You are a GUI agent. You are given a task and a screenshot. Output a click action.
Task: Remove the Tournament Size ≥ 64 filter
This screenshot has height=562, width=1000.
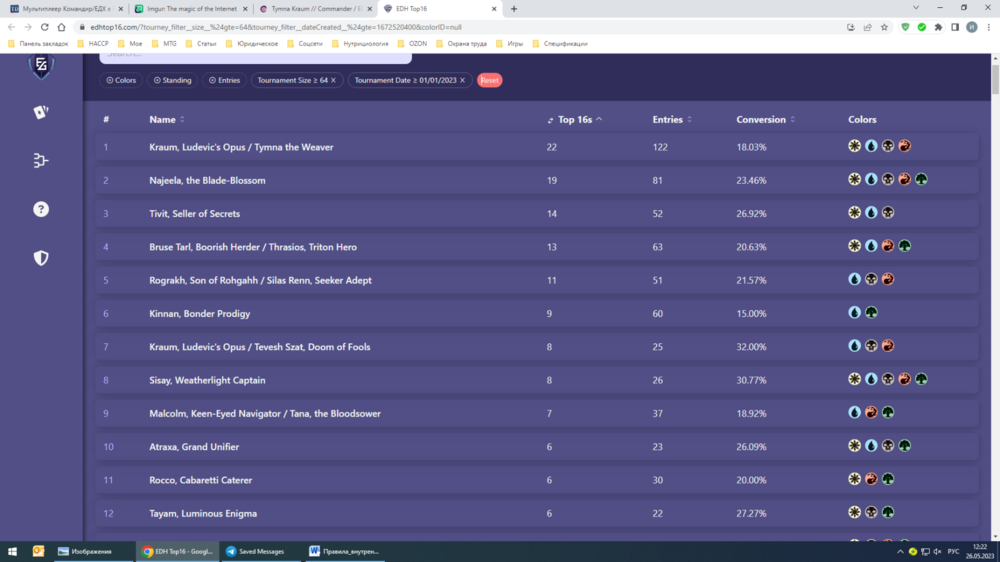point(334,80)
